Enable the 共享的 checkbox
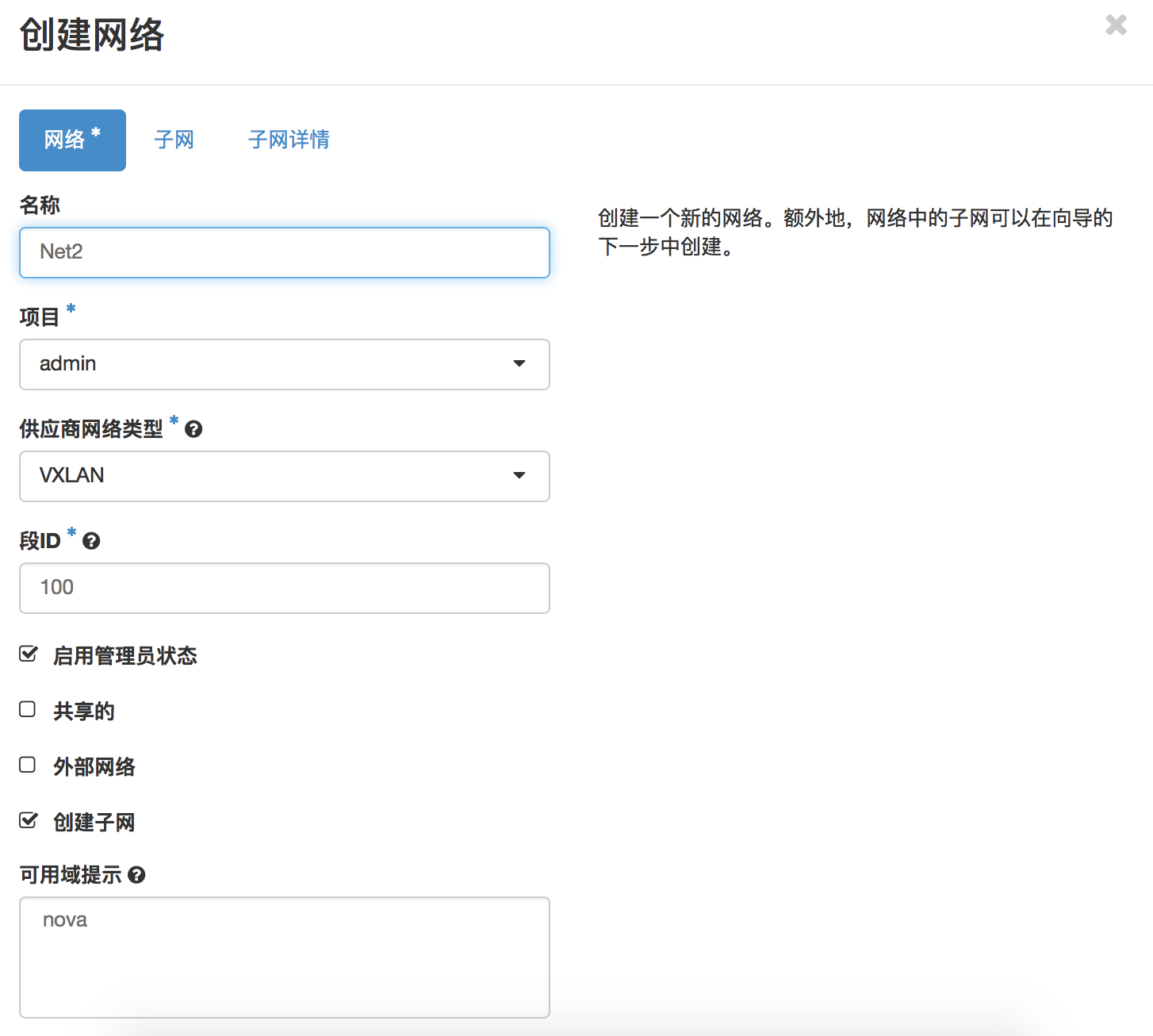Screen dimensions: 1153x1036 (28, 710)
